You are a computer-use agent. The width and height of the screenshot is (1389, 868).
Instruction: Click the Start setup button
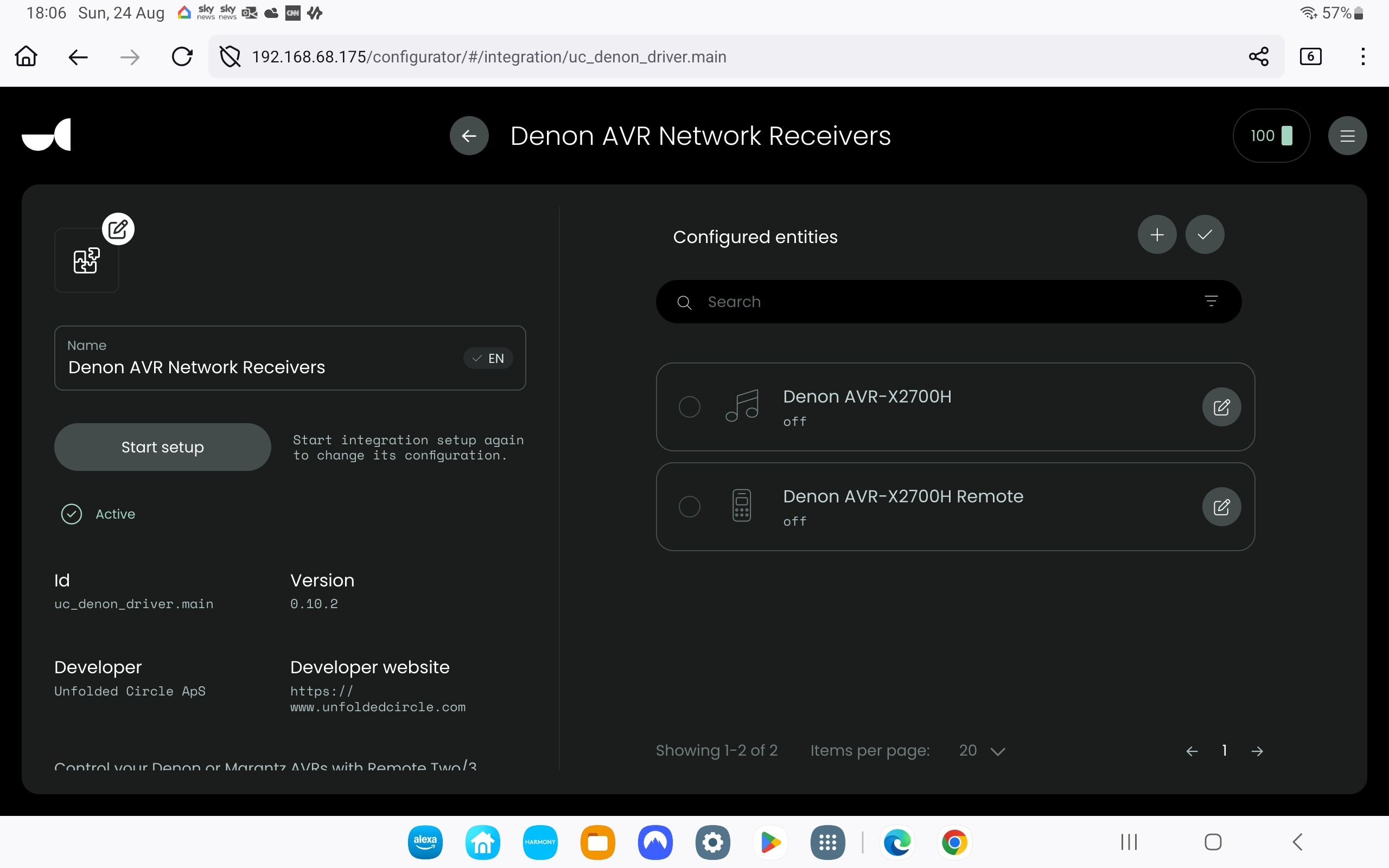tap(162, 447)
